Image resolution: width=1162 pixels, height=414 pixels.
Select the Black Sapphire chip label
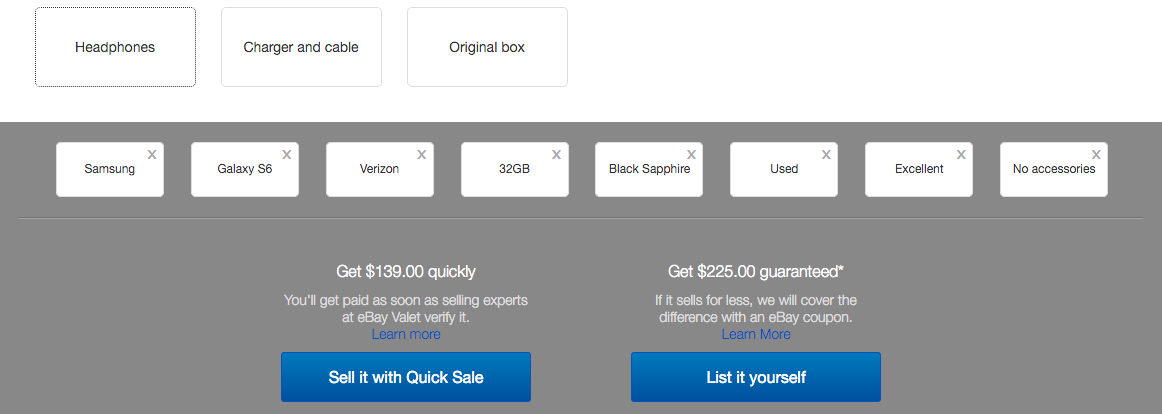pos(649,170)
